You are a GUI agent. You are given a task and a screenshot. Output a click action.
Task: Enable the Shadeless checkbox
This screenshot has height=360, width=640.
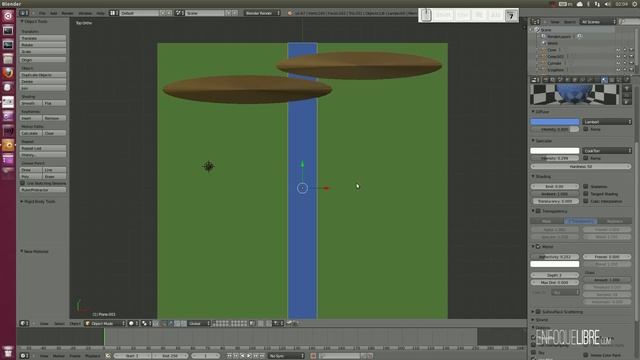point(586,187)
